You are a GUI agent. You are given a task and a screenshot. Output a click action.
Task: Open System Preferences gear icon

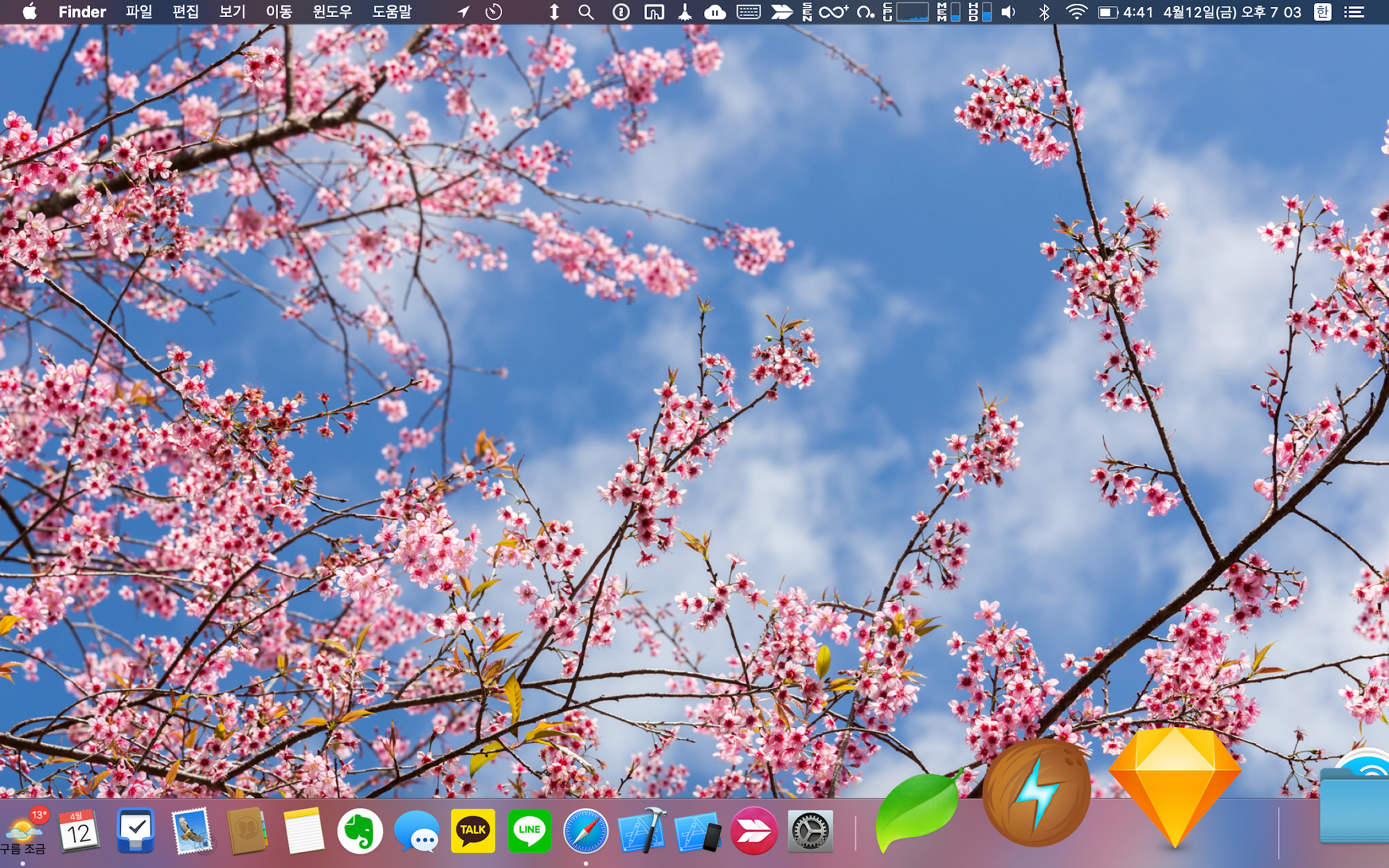pos(811,831)
